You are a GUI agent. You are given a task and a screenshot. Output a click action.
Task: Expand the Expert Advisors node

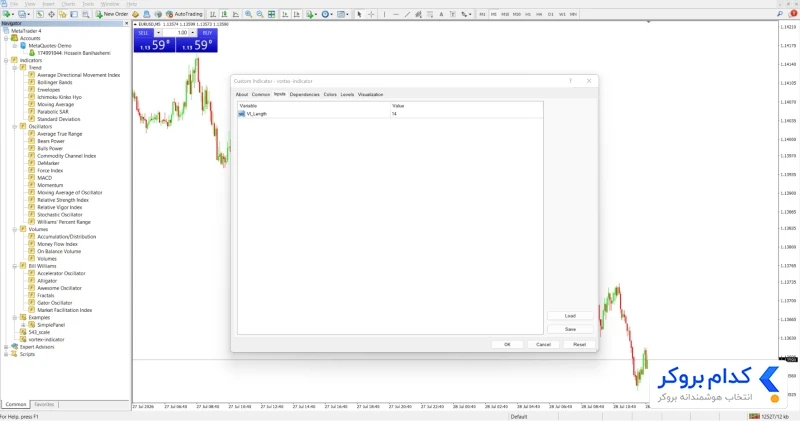coord(6,347)
